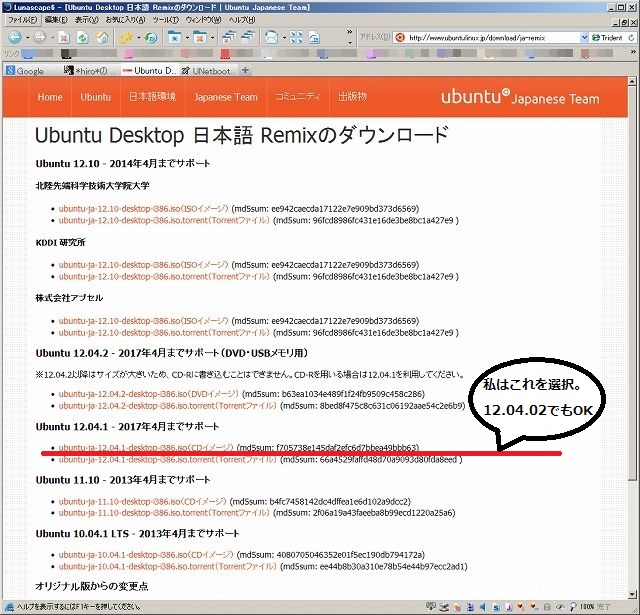Open the mail envelope toolbar icon

[x=271, y=38]
